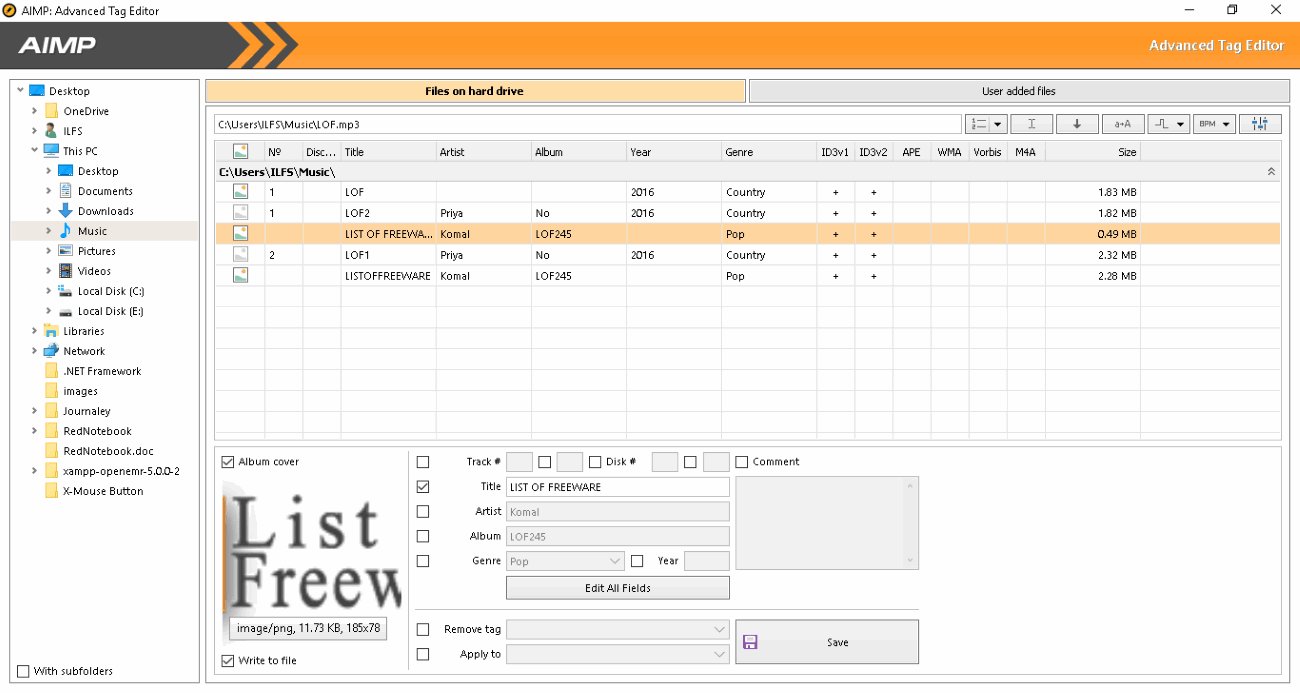Enable the Disk # checkbox
Viewport: 1300px width, 693px height.
[x=595, y=462]
